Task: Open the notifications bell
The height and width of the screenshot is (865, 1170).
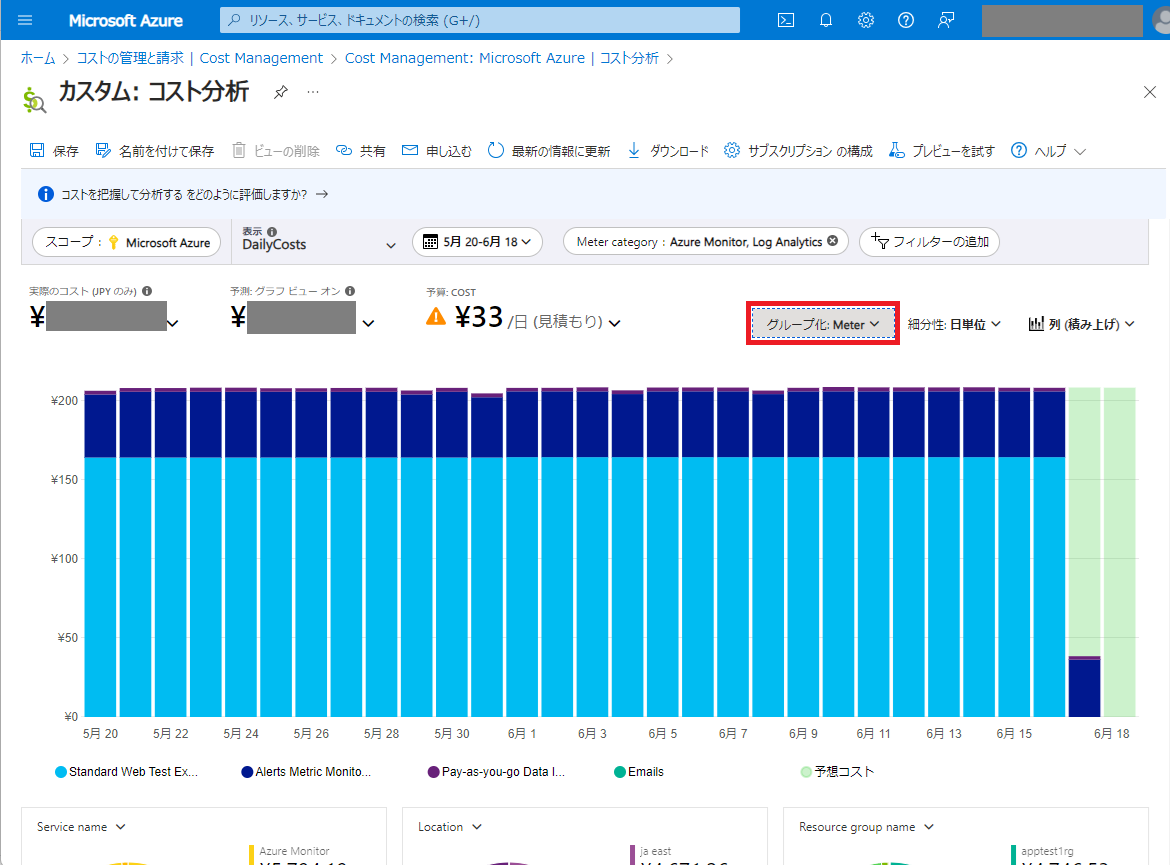Action: 825,20
